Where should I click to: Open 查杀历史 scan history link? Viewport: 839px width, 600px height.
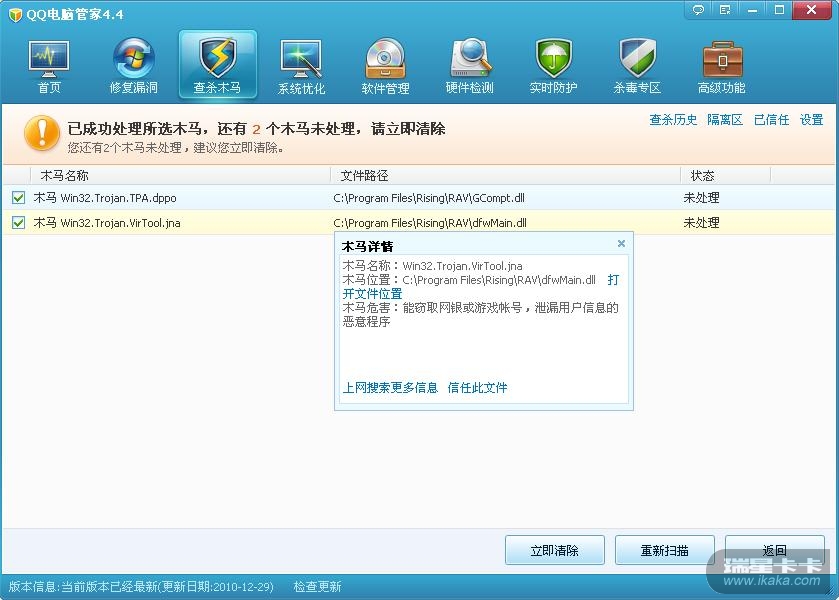pos(673,120)
